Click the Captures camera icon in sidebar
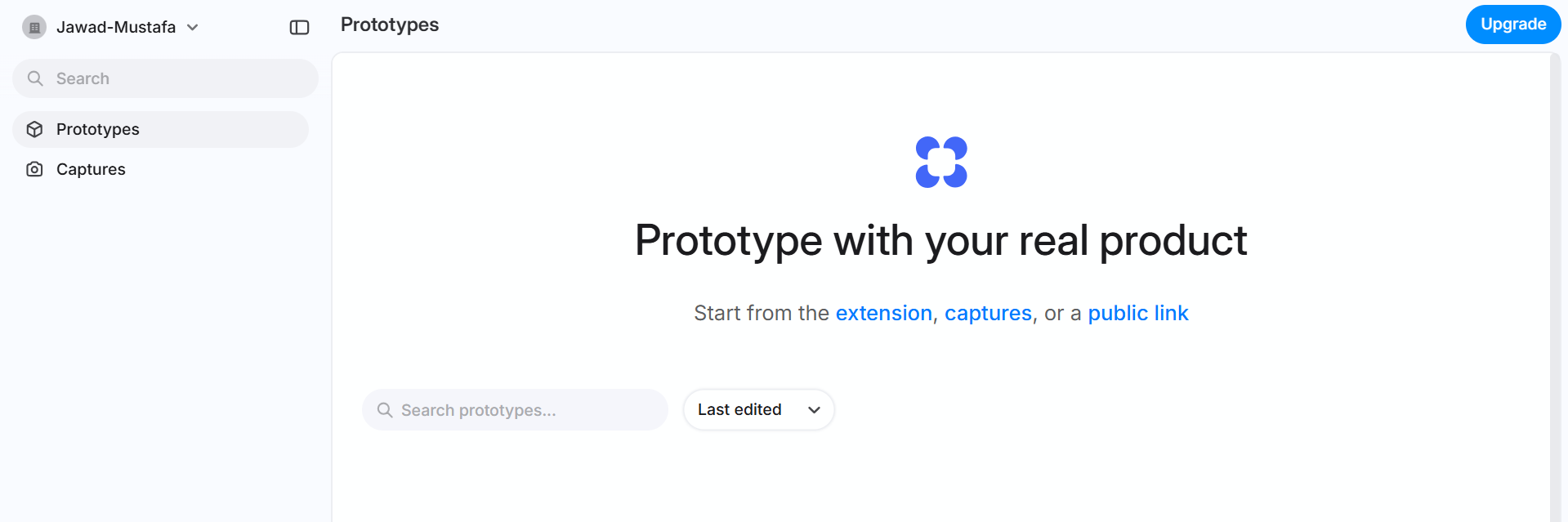Screen dimensions: 1568x522 click(34, 169)
